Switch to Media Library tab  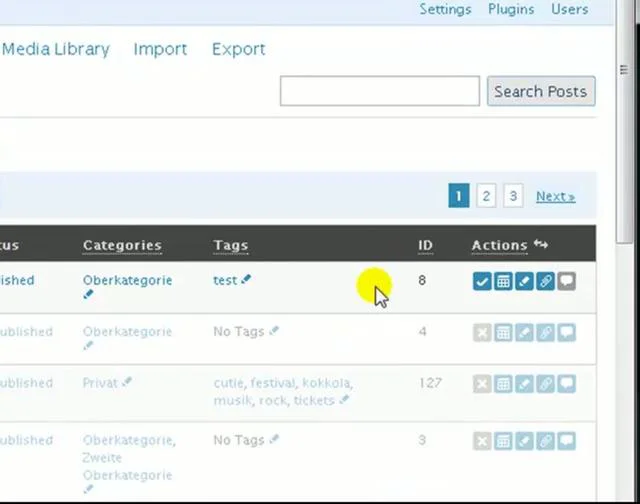[x=56, y=49]
